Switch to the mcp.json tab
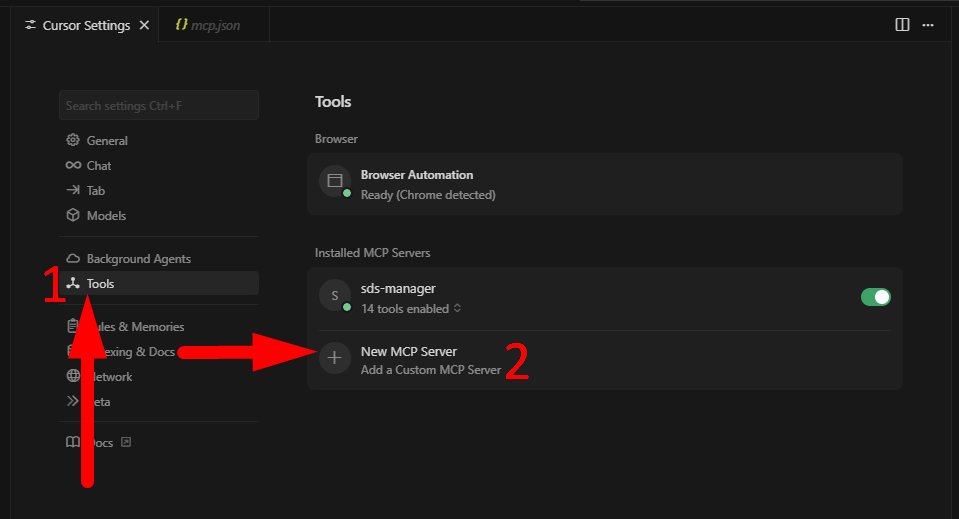Screen dimensions: 959x519 [x=212, y=25]
